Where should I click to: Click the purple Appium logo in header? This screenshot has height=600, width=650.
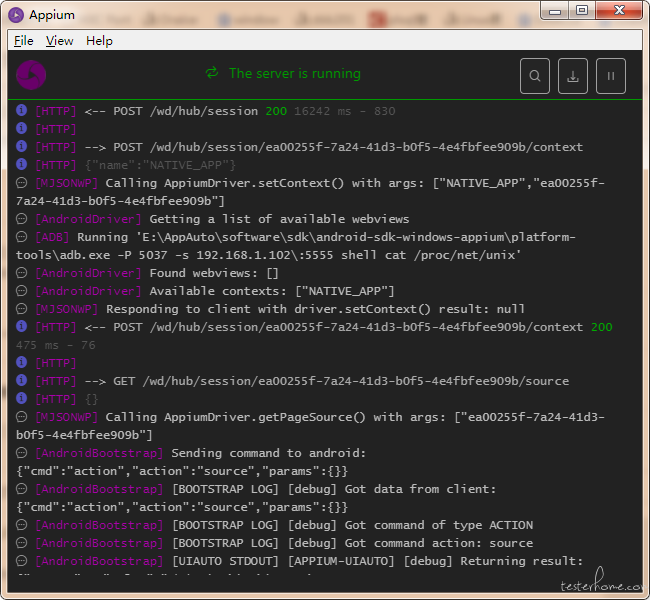coord(31,75)
